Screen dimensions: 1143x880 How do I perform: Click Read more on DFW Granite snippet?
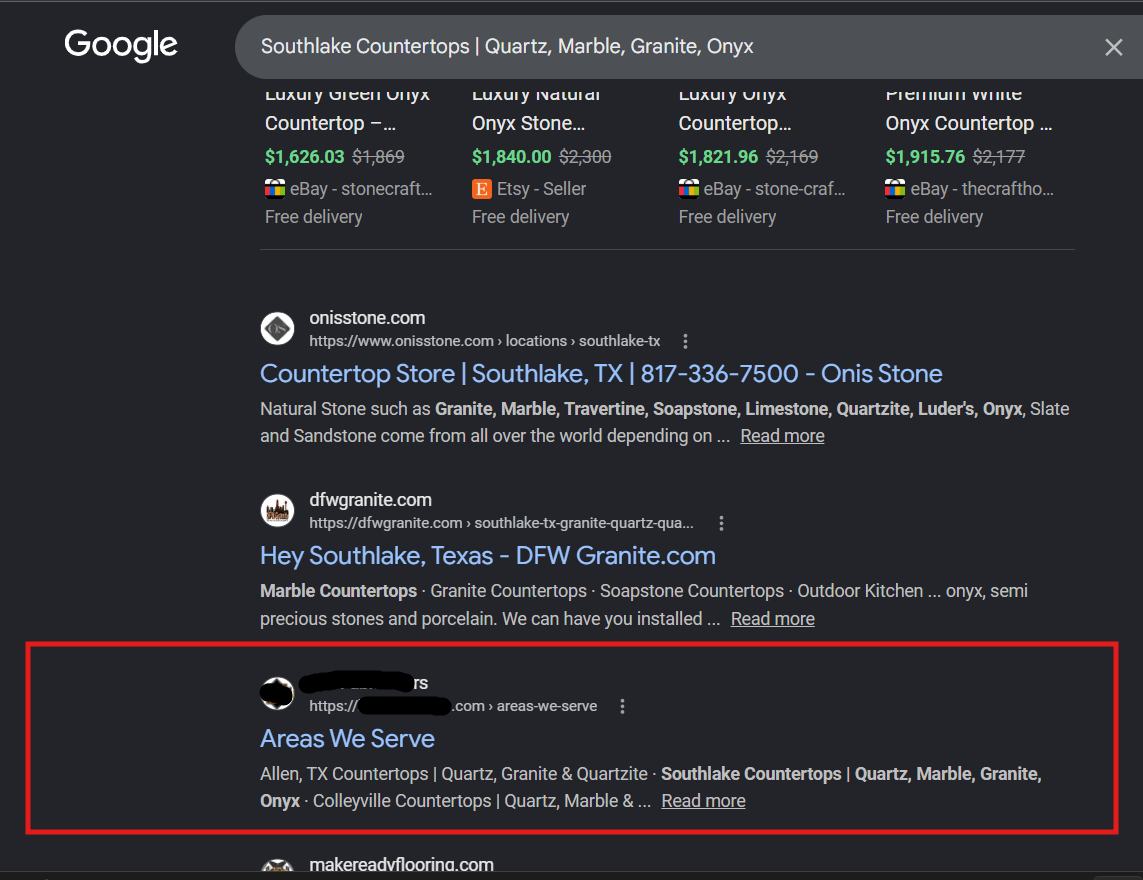pyautogui.click(x=773, y=619)
